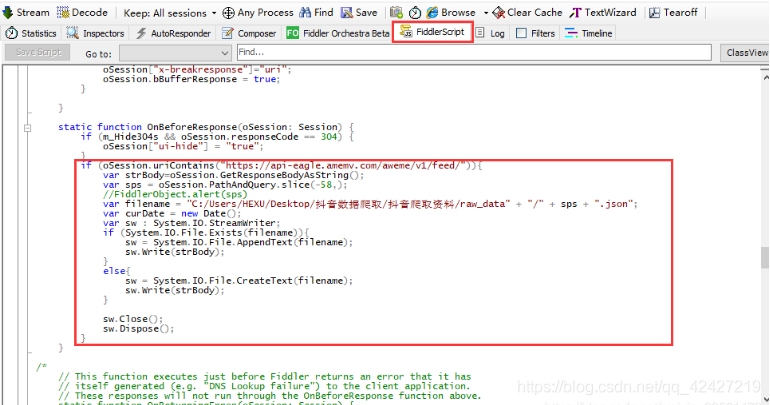Open the Log tab
The width and height of the screenshot is (770, 405).
pos(490,33)
